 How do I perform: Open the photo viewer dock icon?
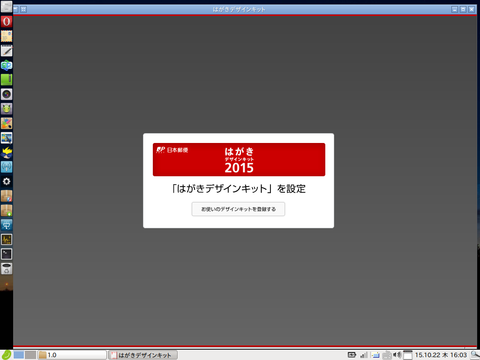pos(7,138)
